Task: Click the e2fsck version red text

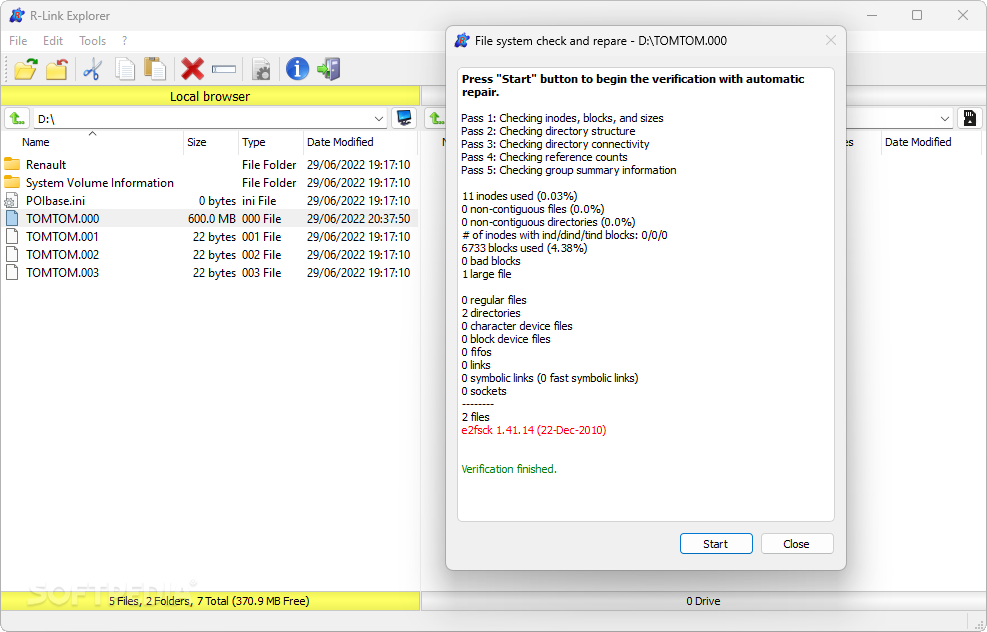Action: 534,431
